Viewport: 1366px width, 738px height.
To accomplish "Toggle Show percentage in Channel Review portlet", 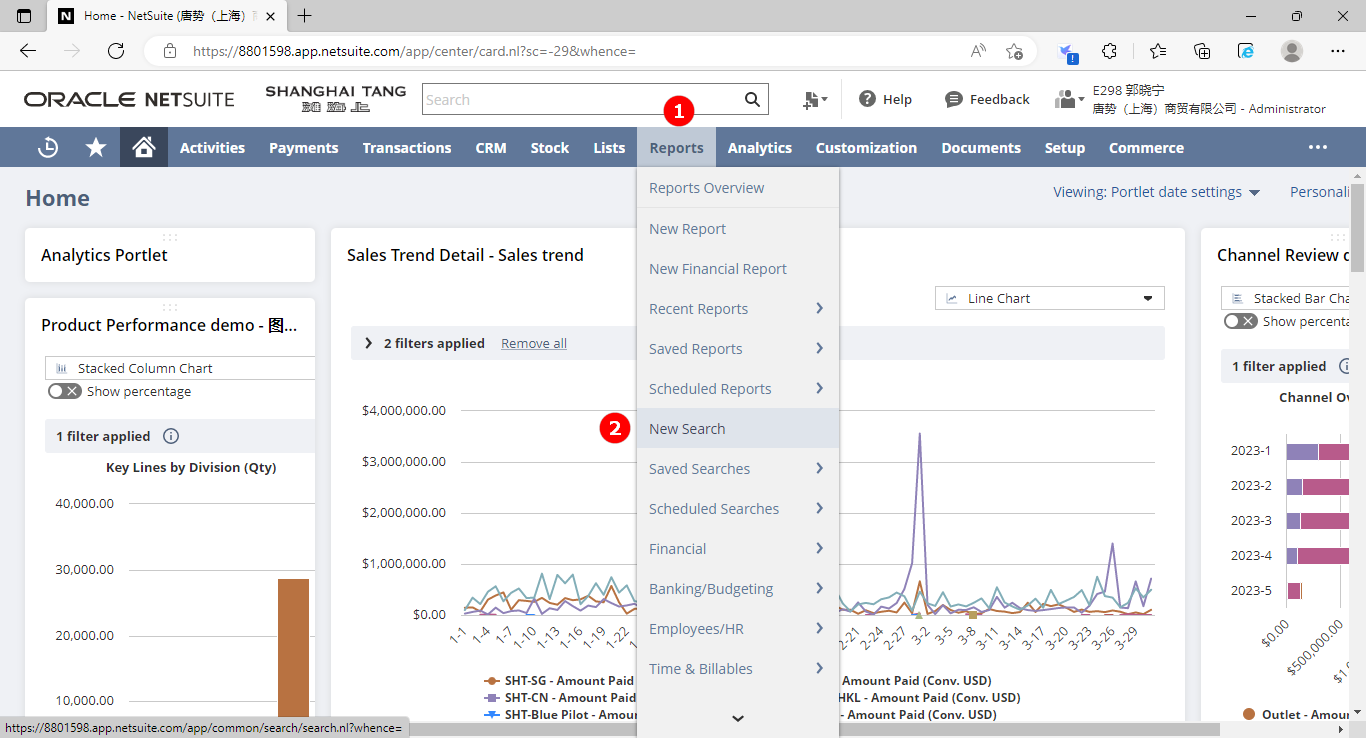I will pos(1241,321).
